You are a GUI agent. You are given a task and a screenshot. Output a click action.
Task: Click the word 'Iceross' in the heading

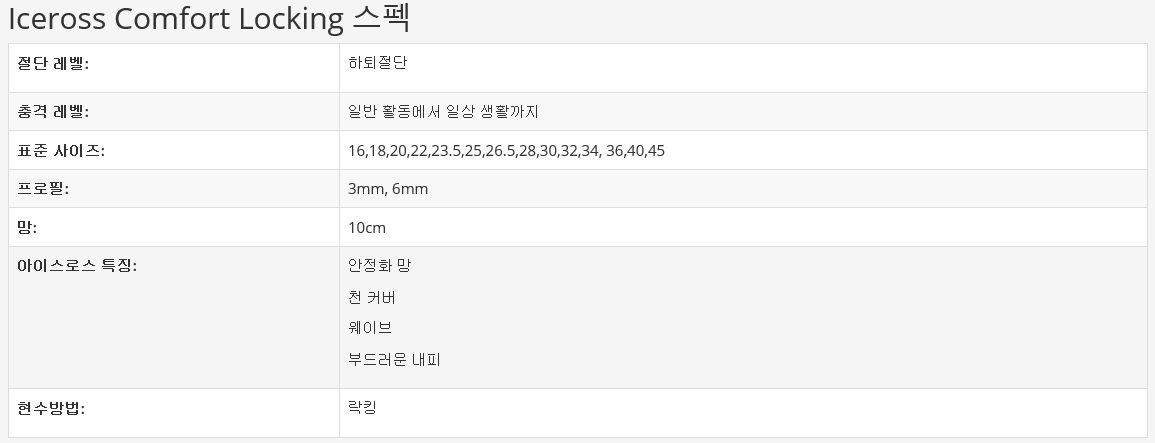54,19
